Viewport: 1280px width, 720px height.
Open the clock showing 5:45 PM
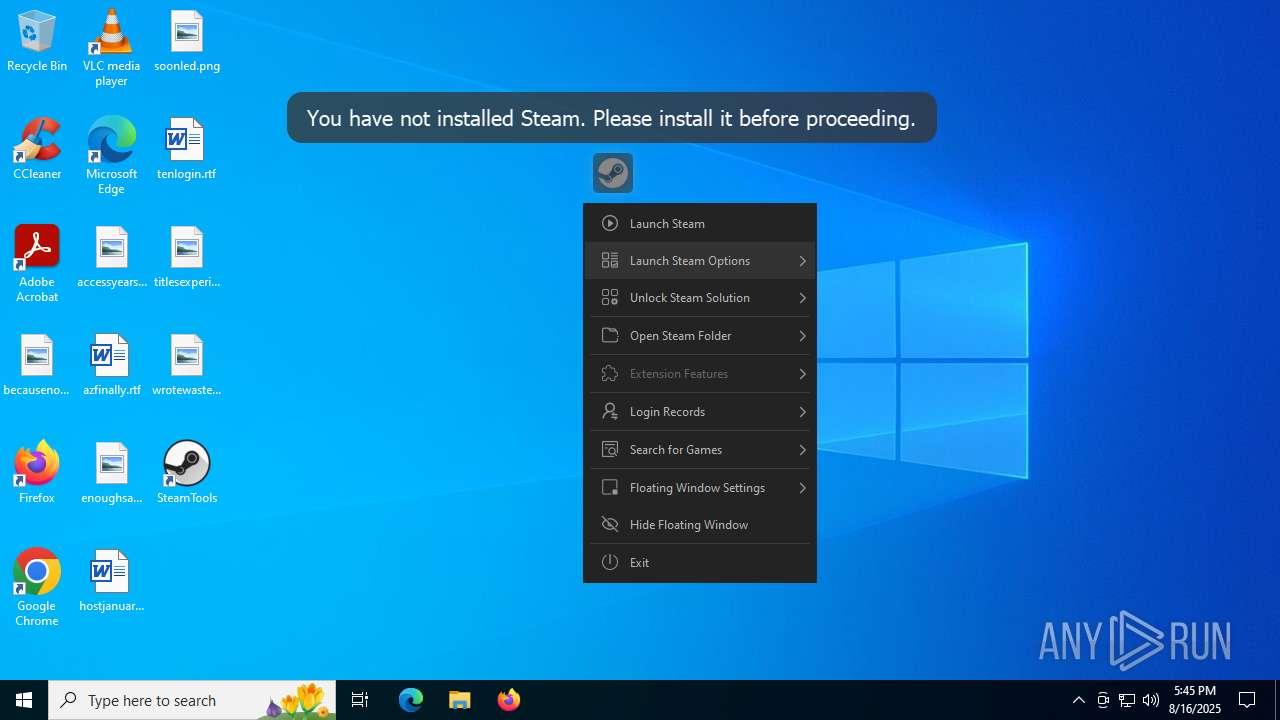tap(1197, 700)
